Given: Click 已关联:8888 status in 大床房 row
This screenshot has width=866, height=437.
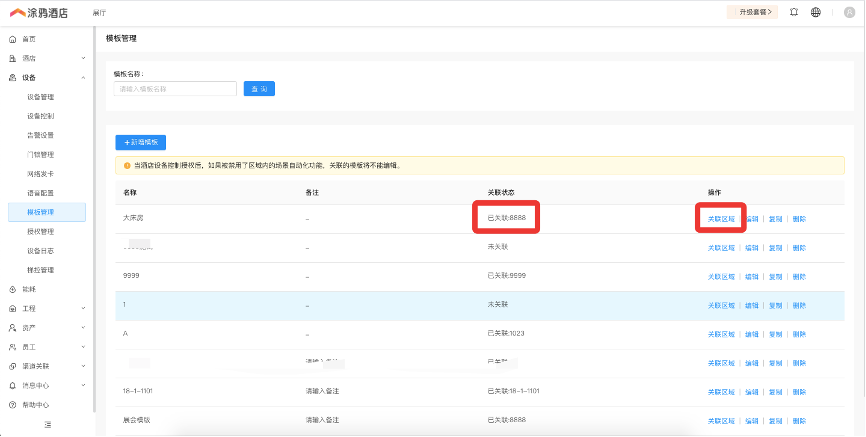Looking at the screenshot, I should (x=506, y=218).
